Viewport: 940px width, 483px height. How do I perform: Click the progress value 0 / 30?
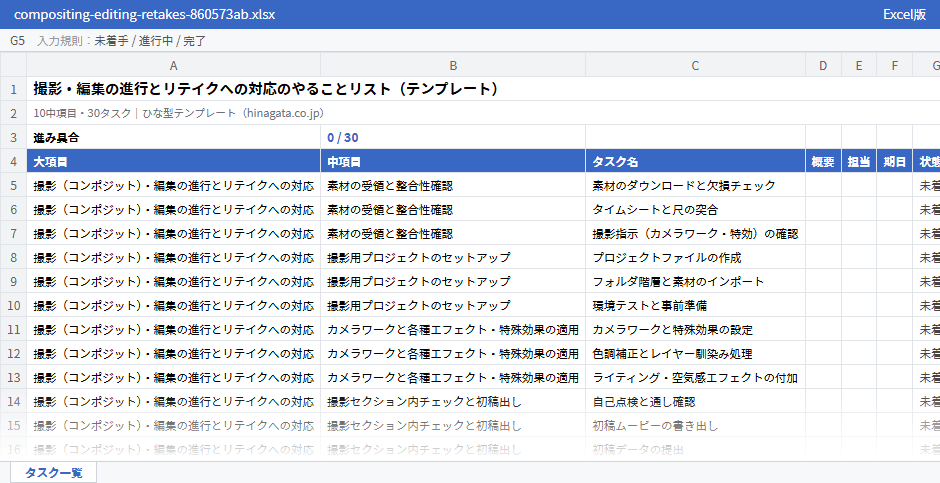[453, 137]
